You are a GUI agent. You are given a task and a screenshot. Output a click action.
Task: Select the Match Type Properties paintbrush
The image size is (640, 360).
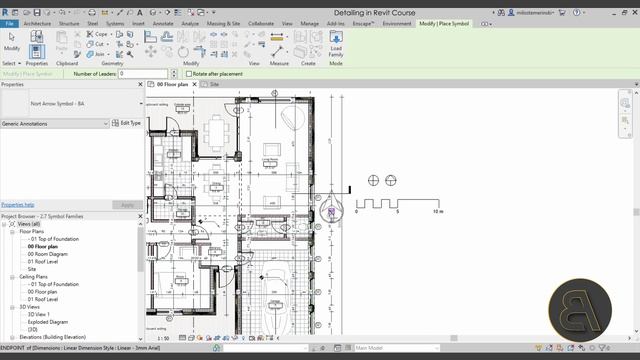coord(77,54)
